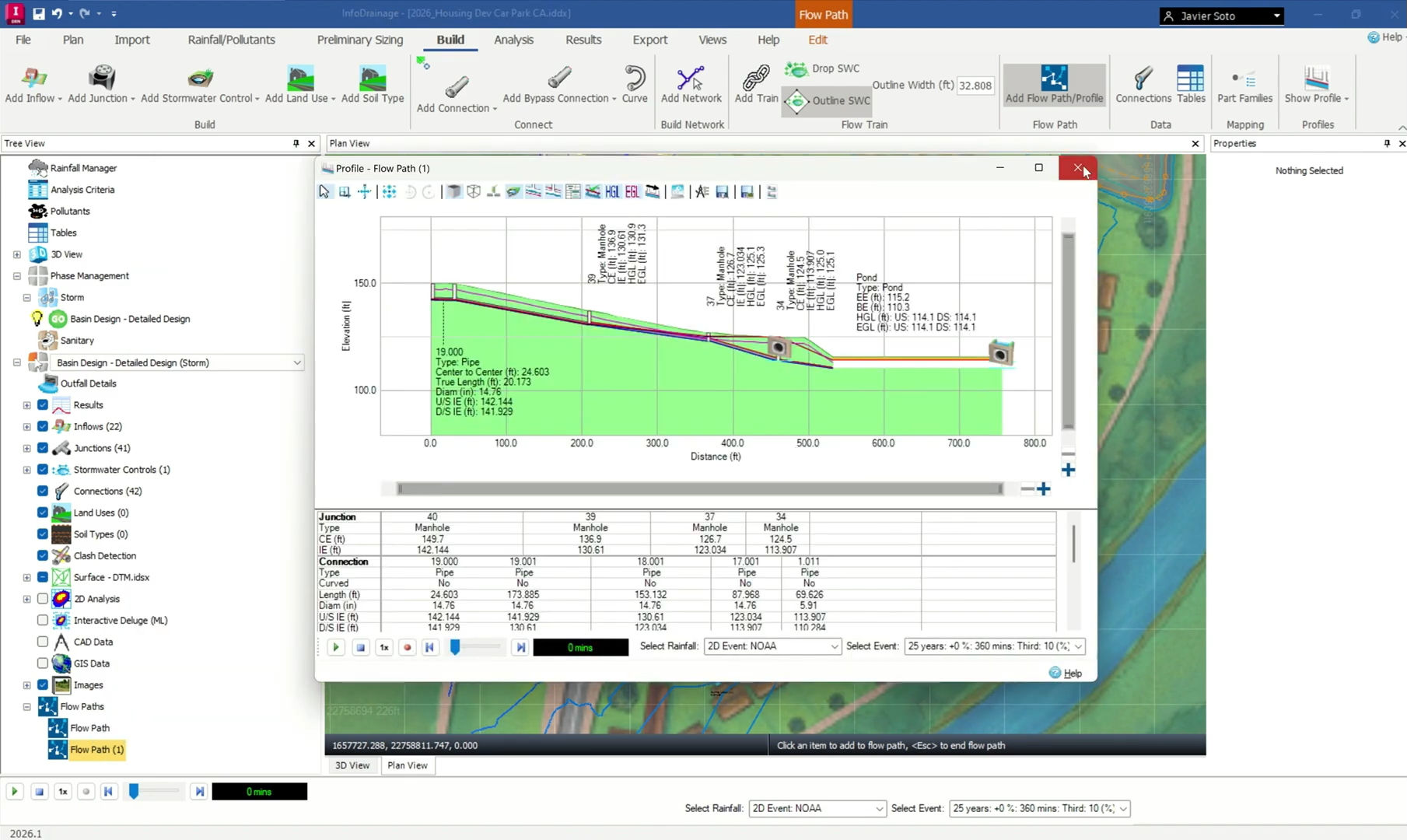Switch to the Analysis ribbon tab
Screen dimensions: 1407x840
[513, 40]
